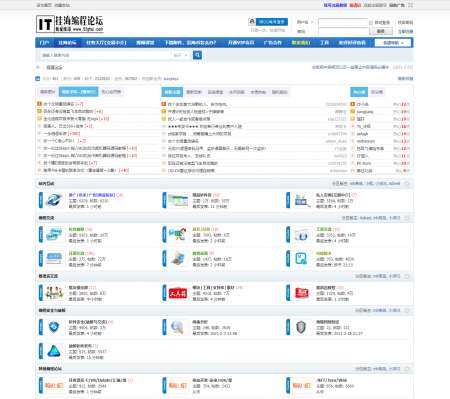This screenshot has height=399, width=450.
Task: Open the forum with the laptop icon
Action: 178,258
